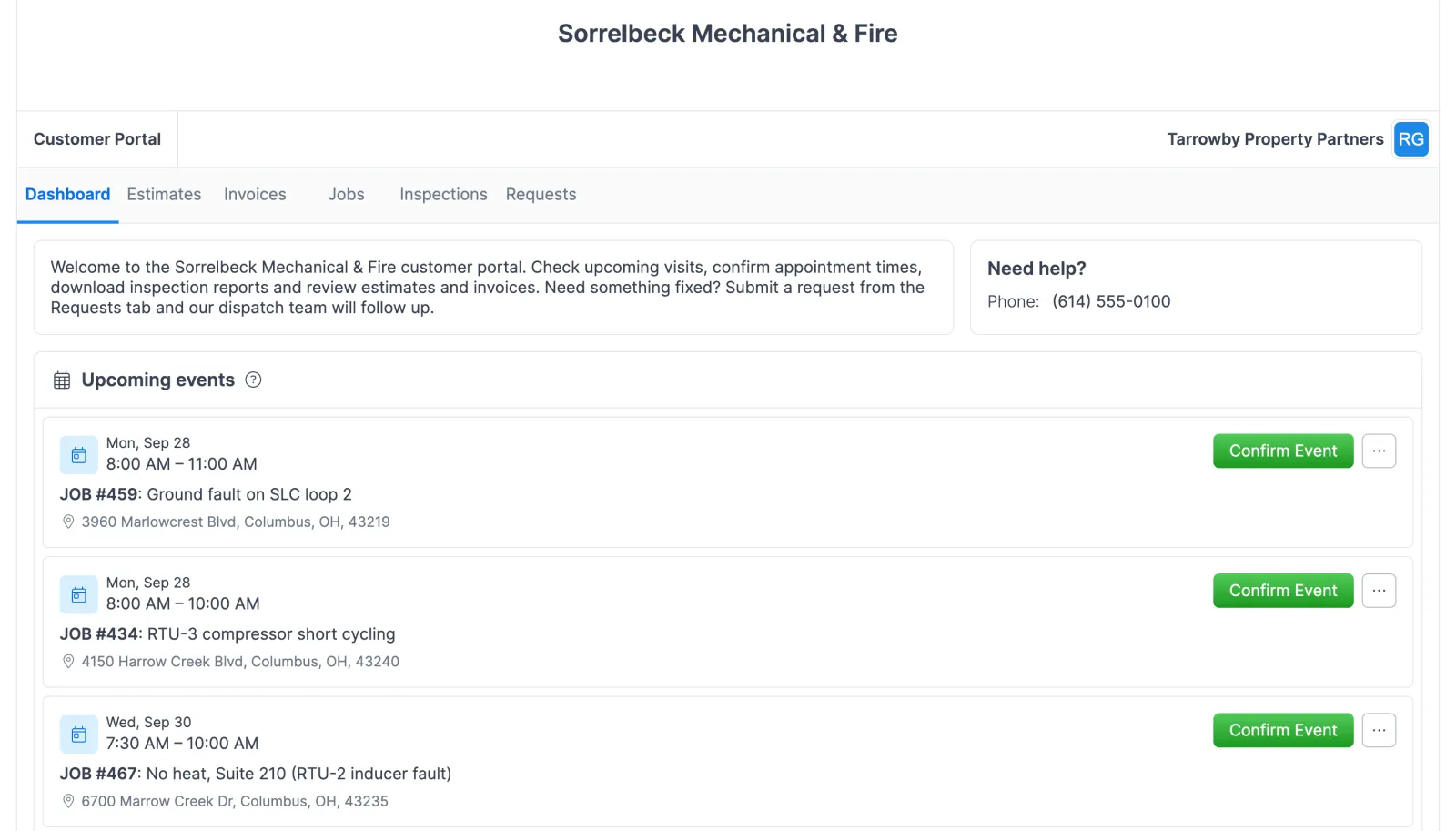Switch to the Estimates tab
The height and width of the screenshot is (831, 1456).
pyautogui.click(x=164, y=194)
